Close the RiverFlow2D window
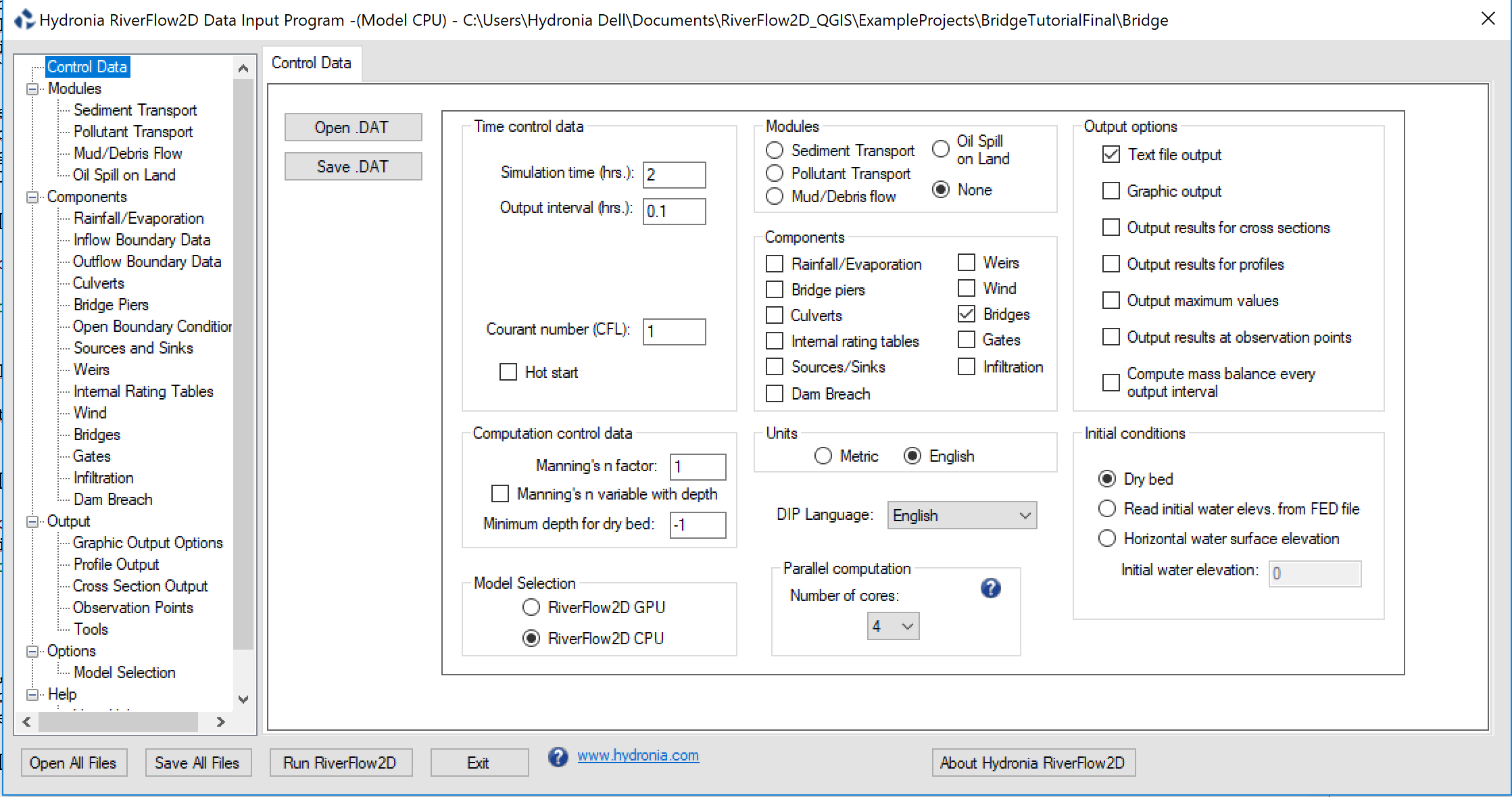This screenshot has width=1512, height=797. pyautogui.click(x=1488, y=19)
